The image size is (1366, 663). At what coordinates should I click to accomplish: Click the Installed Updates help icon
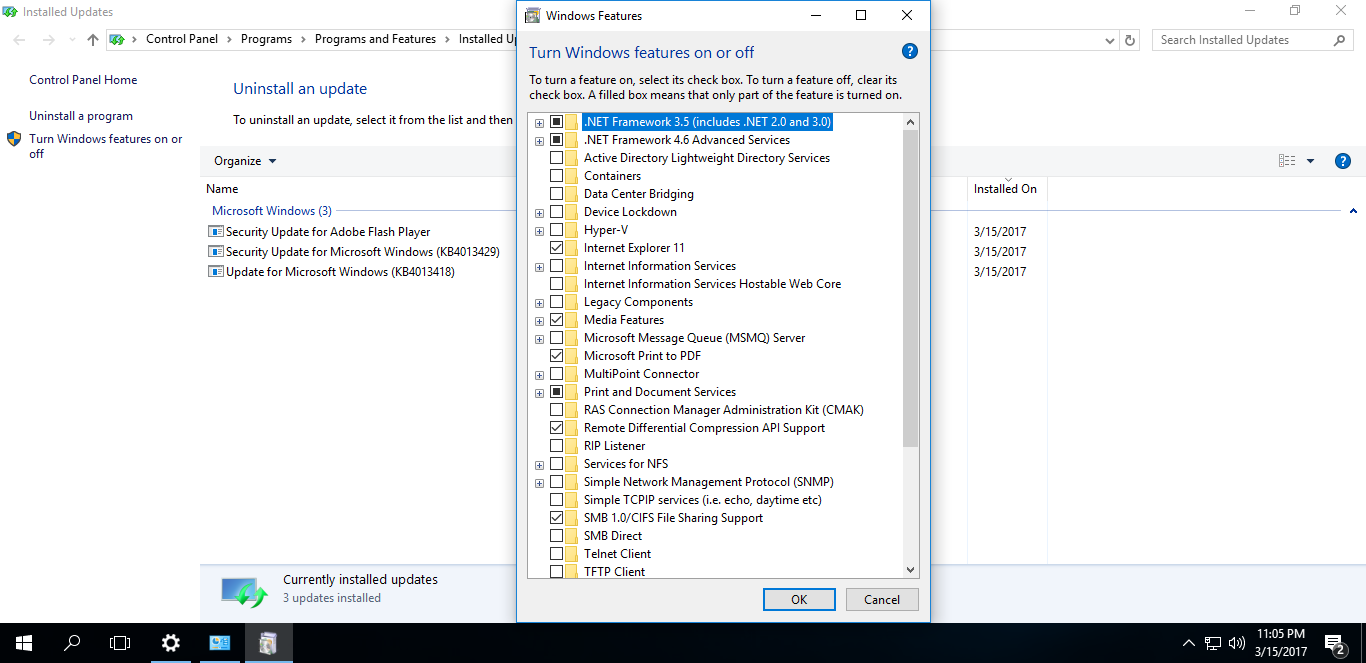tap(1343, 161)
